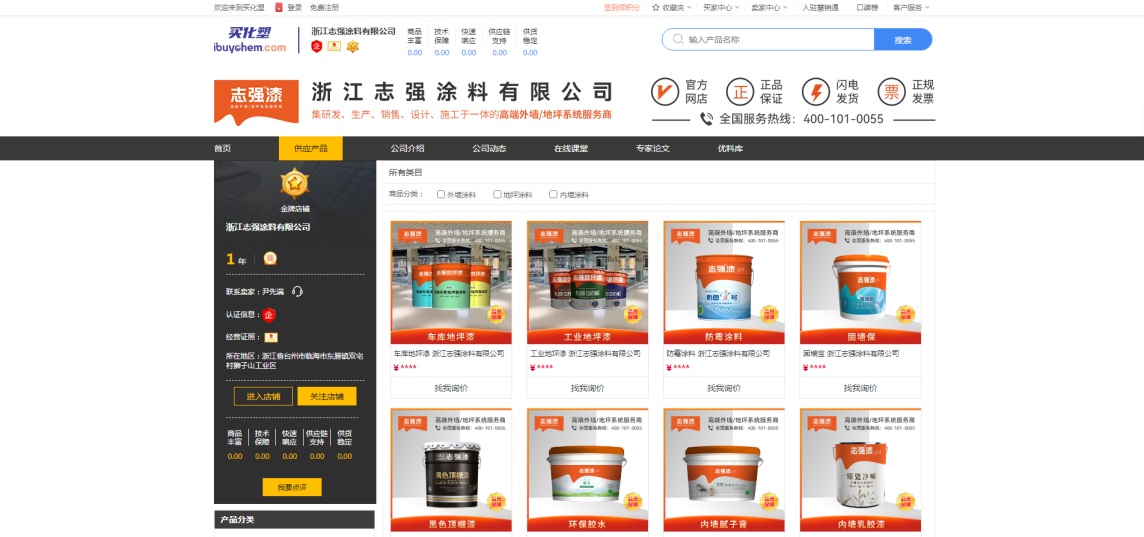Click the business license card icon in header

pyautogui.click(x=334, y=47)
